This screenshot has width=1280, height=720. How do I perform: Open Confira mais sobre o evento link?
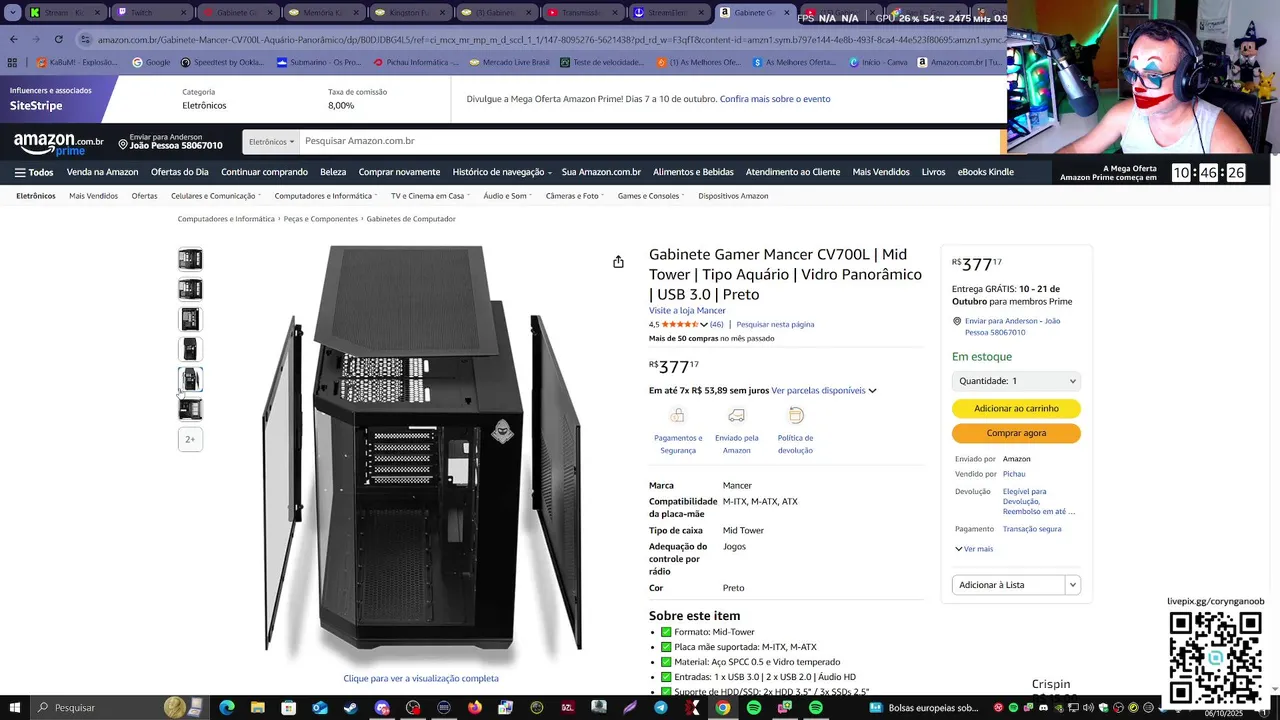pos(775,99)
